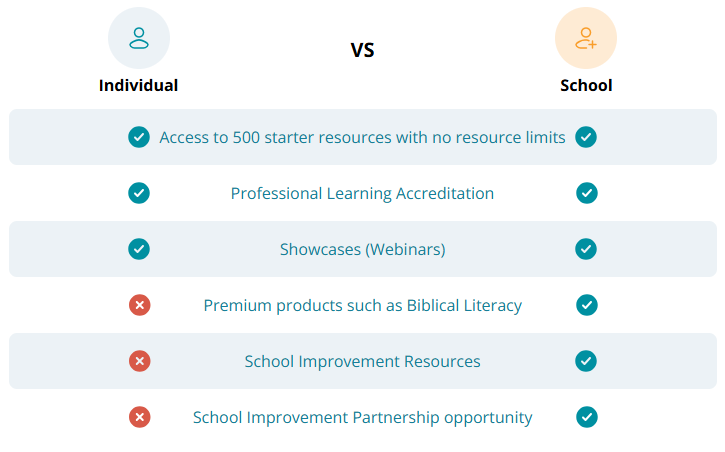Select the Individual heading label

click(139, 86)
